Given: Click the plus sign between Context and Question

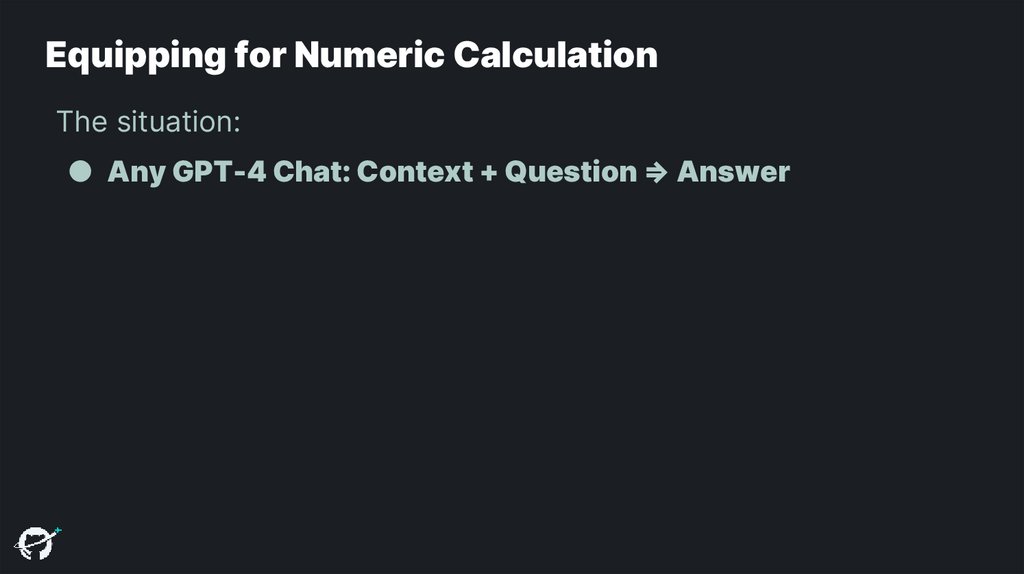Looking at the screenshot, I should [x=488, y=172].
